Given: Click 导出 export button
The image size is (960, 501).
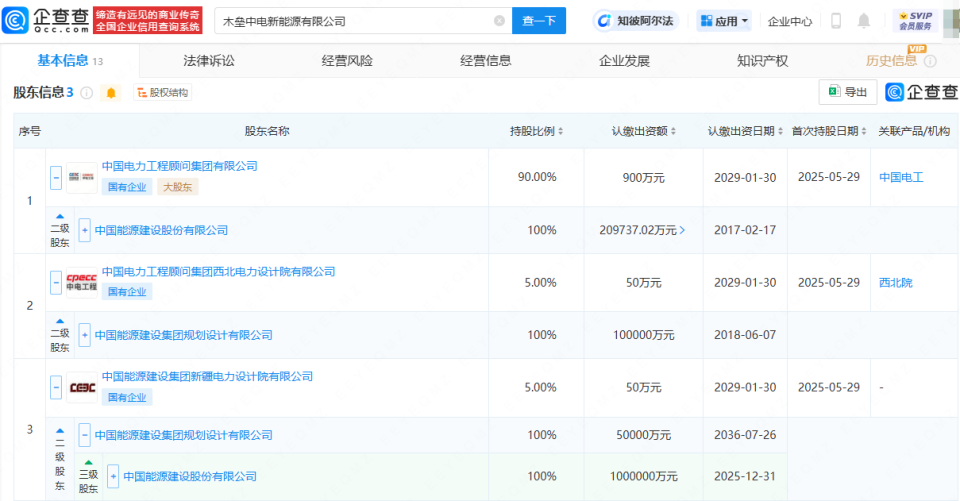Looking at the screenshot, I should (848, 92).
